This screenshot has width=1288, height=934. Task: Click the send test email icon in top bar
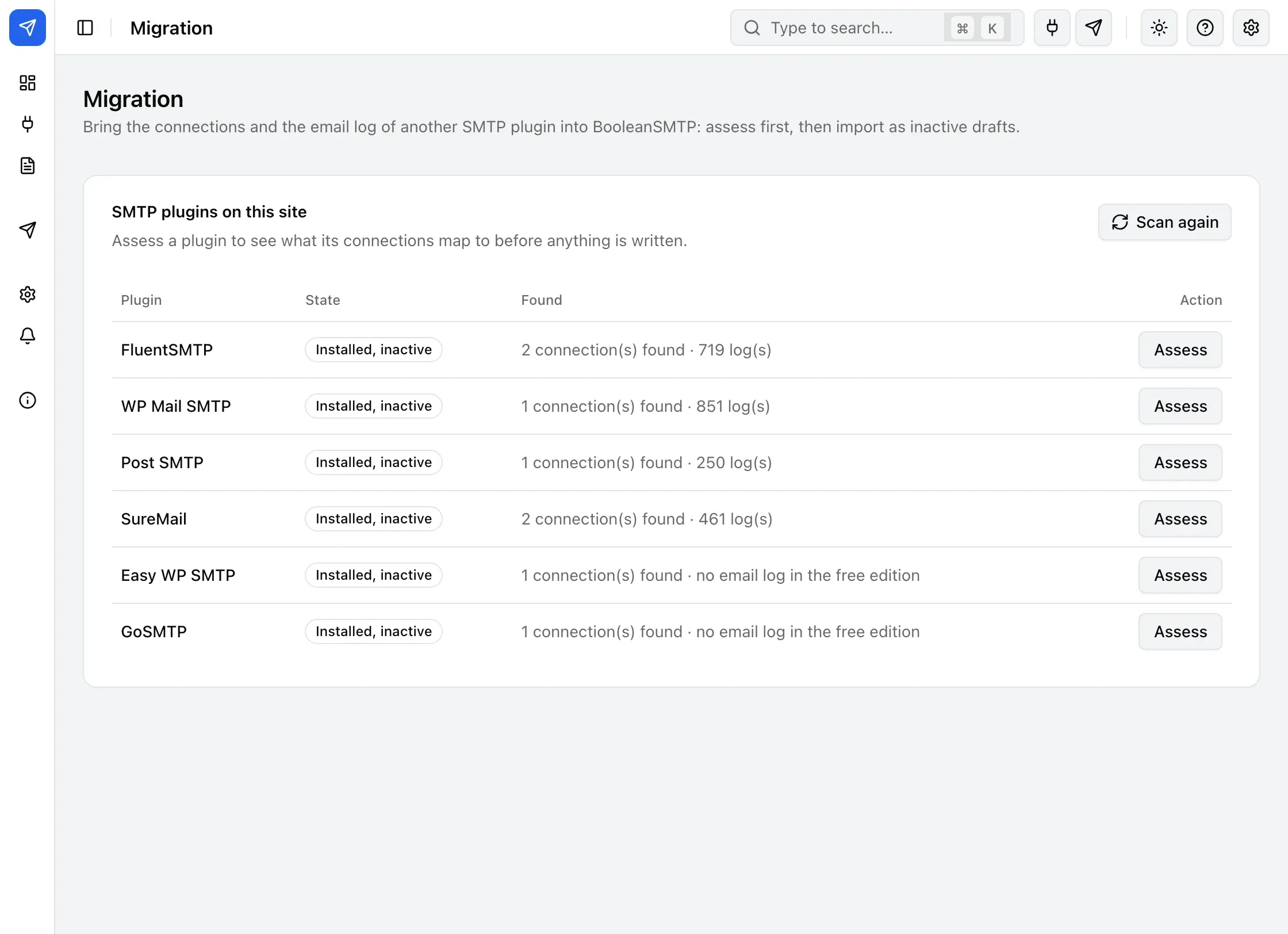(x=1094, y=28)
